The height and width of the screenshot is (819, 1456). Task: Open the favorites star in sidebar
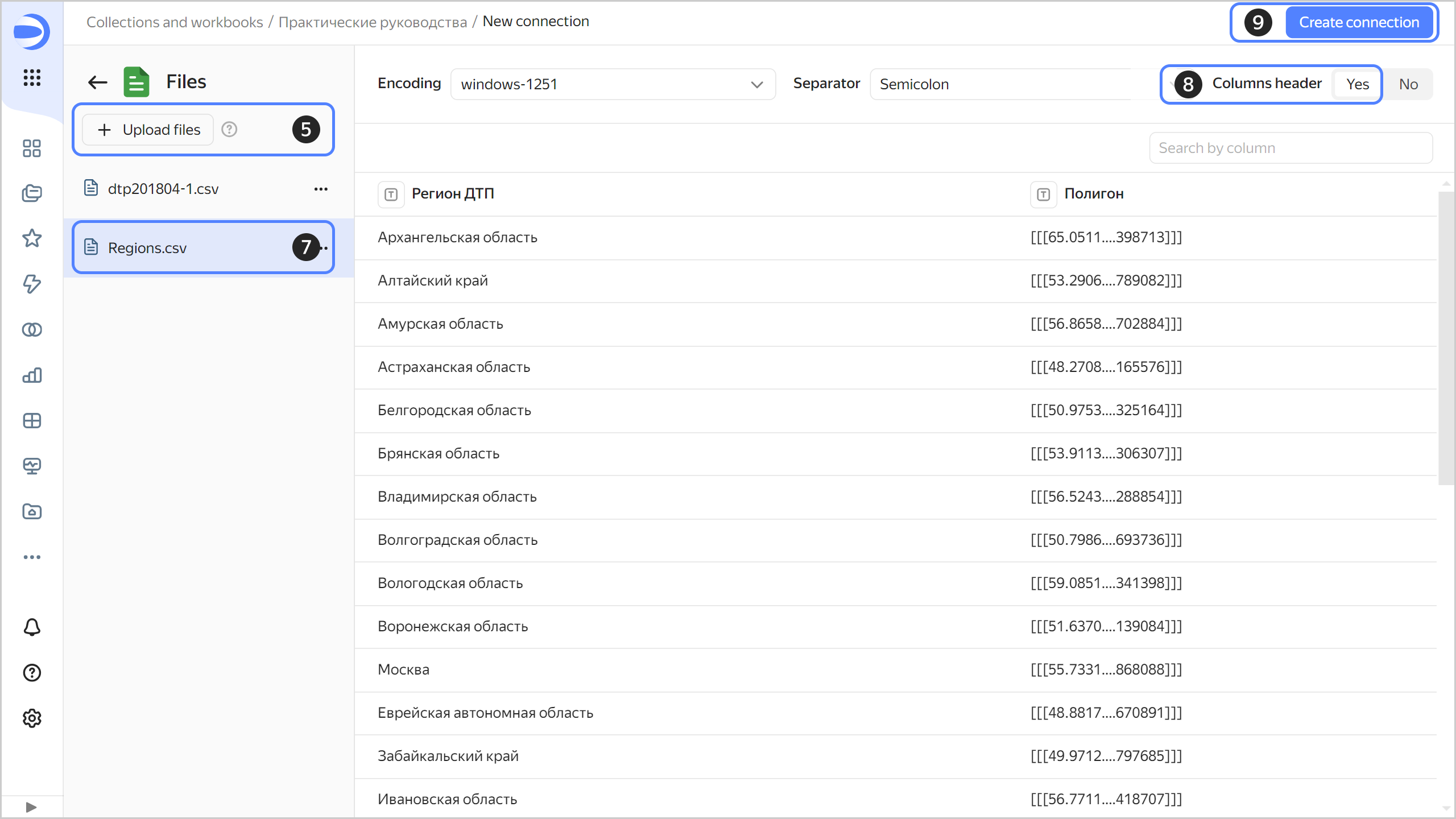click(32, 238)
